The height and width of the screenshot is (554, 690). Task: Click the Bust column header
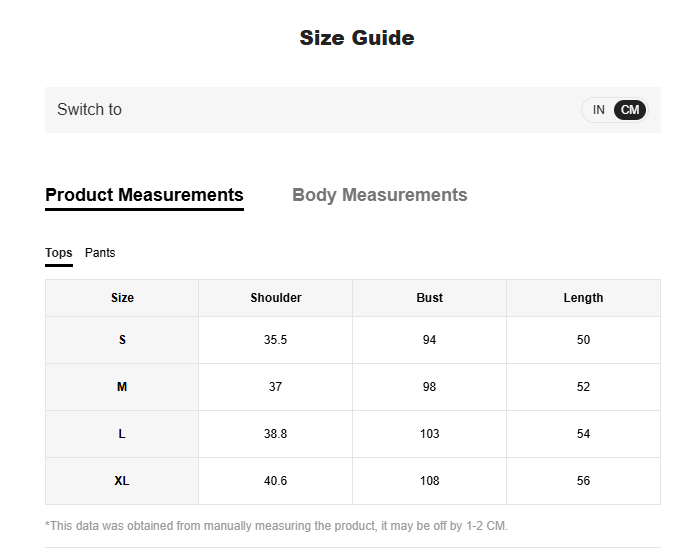(429, 298)
